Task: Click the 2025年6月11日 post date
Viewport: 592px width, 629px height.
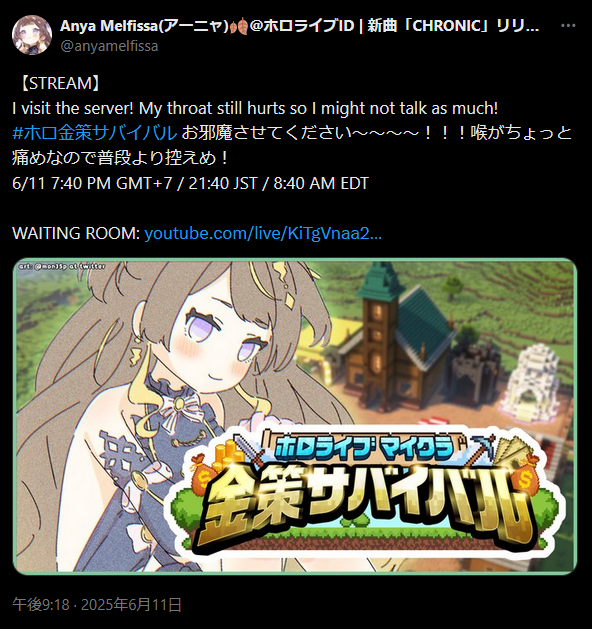Action: click(131, 604)
